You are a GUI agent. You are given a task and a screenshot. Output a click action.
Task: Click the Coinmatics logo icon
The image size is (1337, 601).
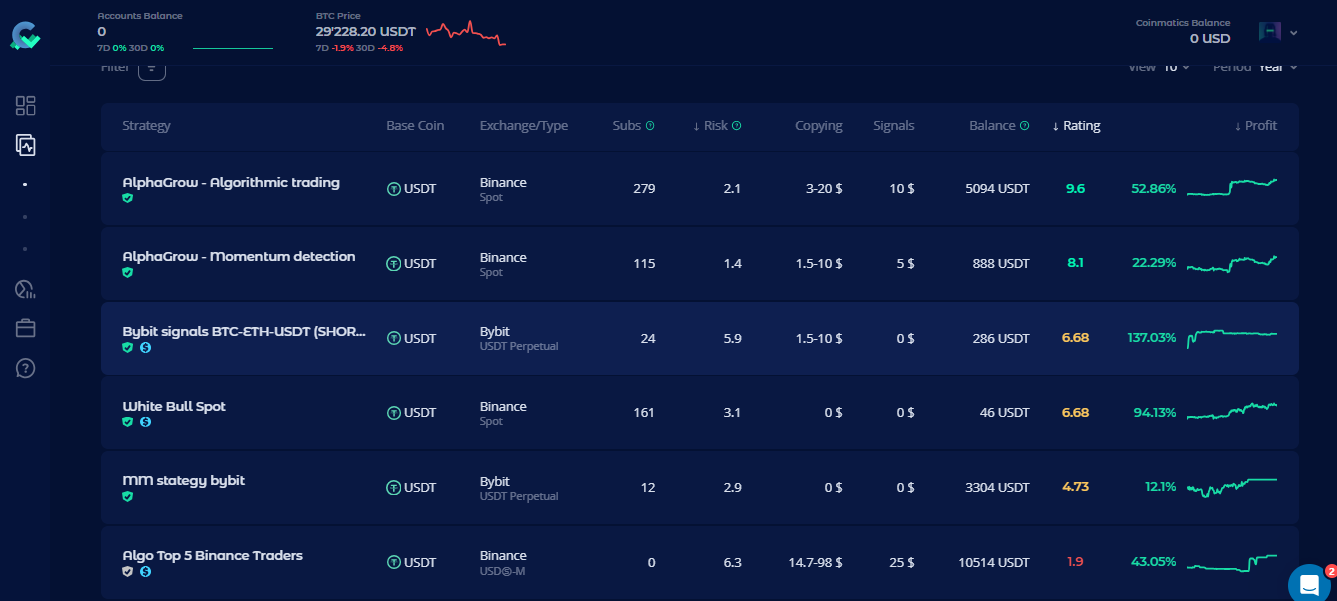25,35
